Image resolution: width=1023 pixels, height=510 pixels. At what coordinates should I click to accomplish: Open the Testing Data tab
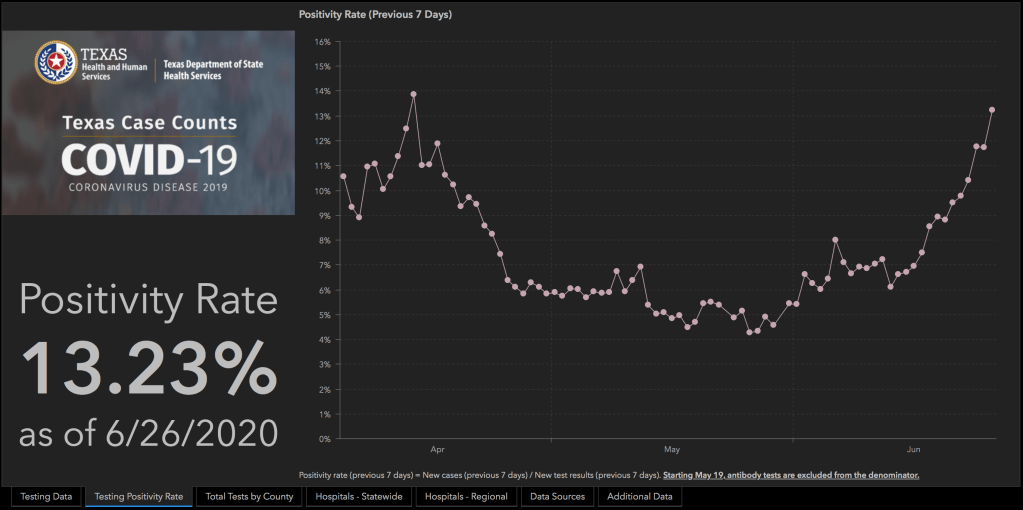point(46,496)
